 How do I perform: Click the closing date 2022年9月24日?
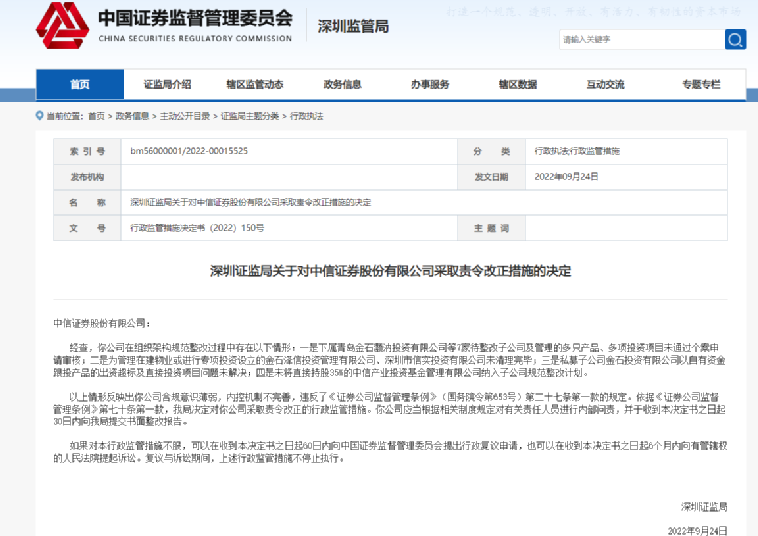[x=698, y=531]
